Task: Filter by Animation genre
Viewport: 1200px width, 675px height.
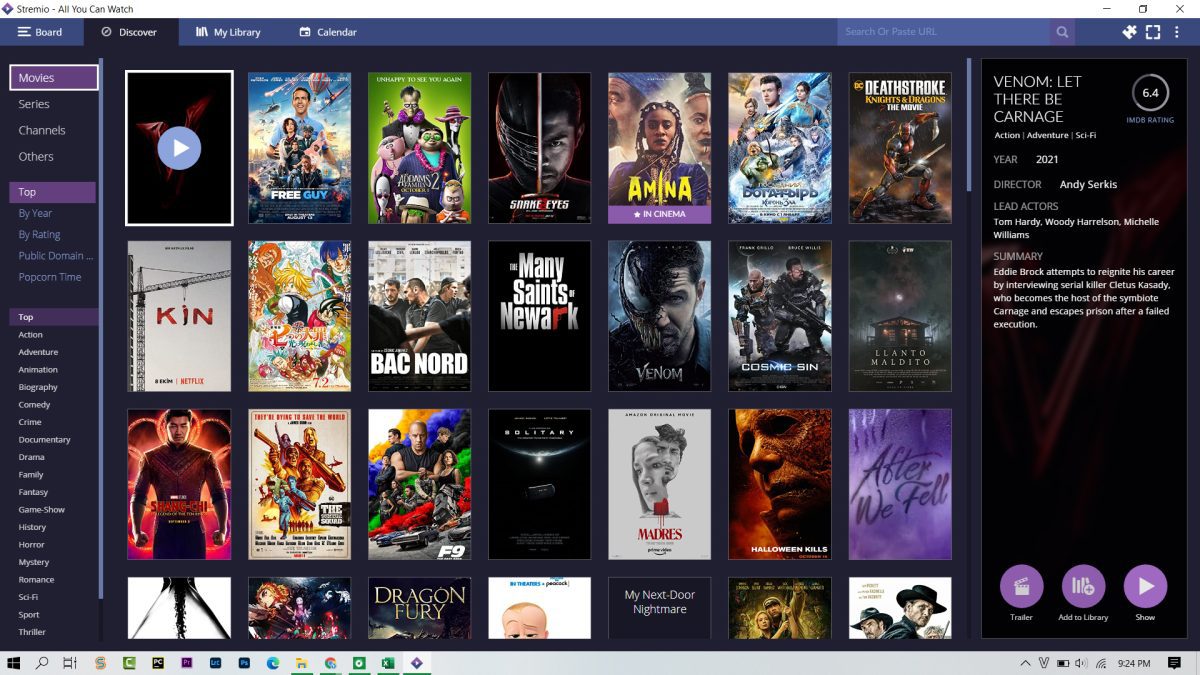Action: pos(38,370)
